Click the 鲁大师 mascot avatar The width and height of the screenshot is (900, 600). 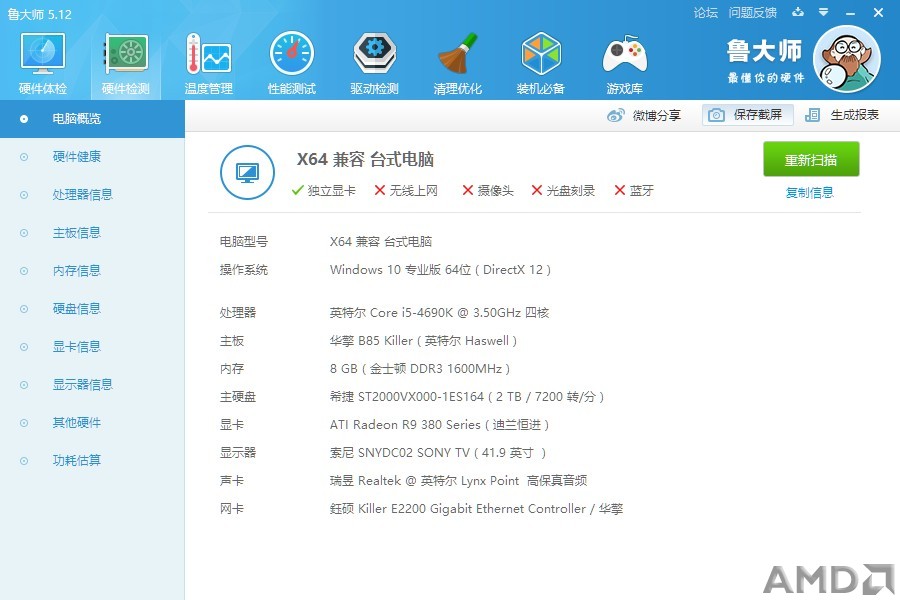tap(847, 59)
